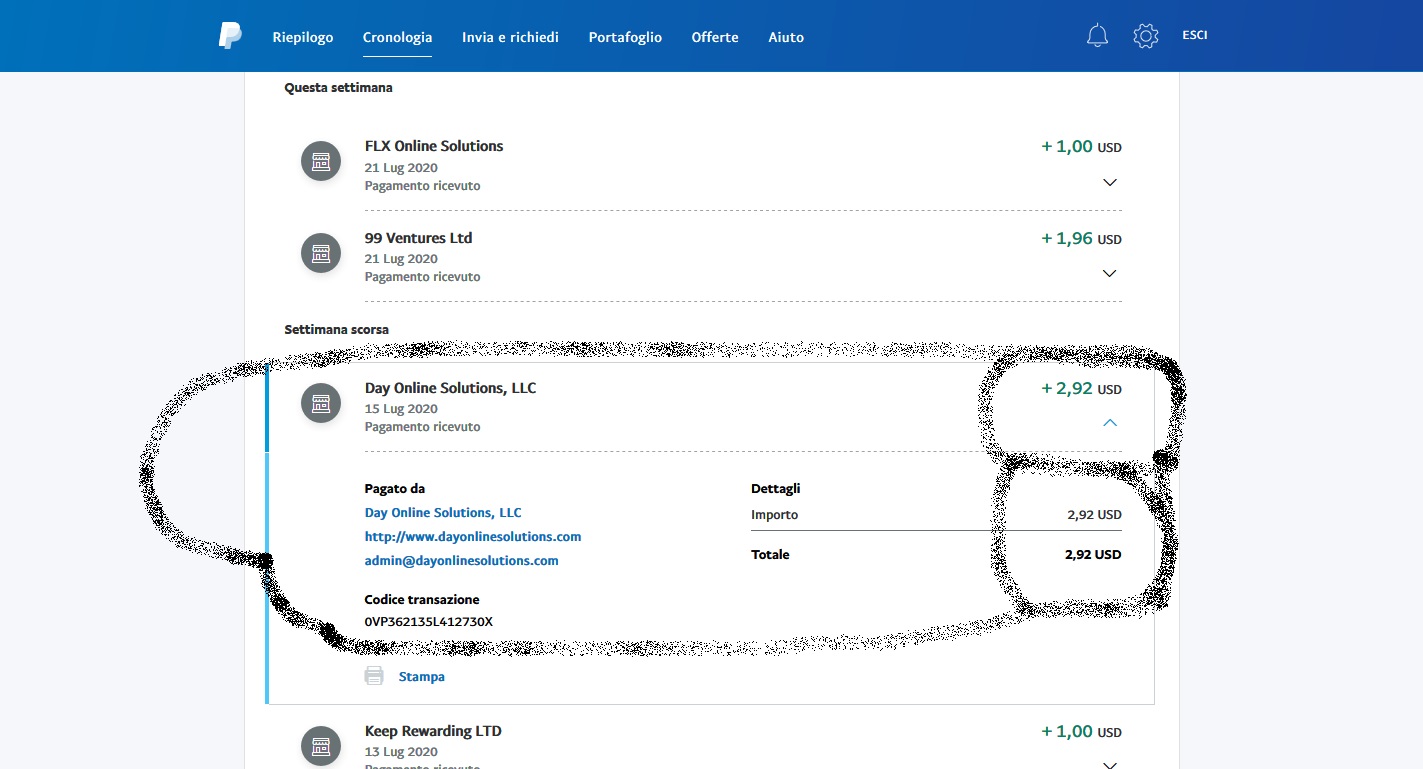Click the FLX Online Solutions + 1,00 USD amount
Viewport: 1423px width, 769px height.
(x=1081, y=147)
